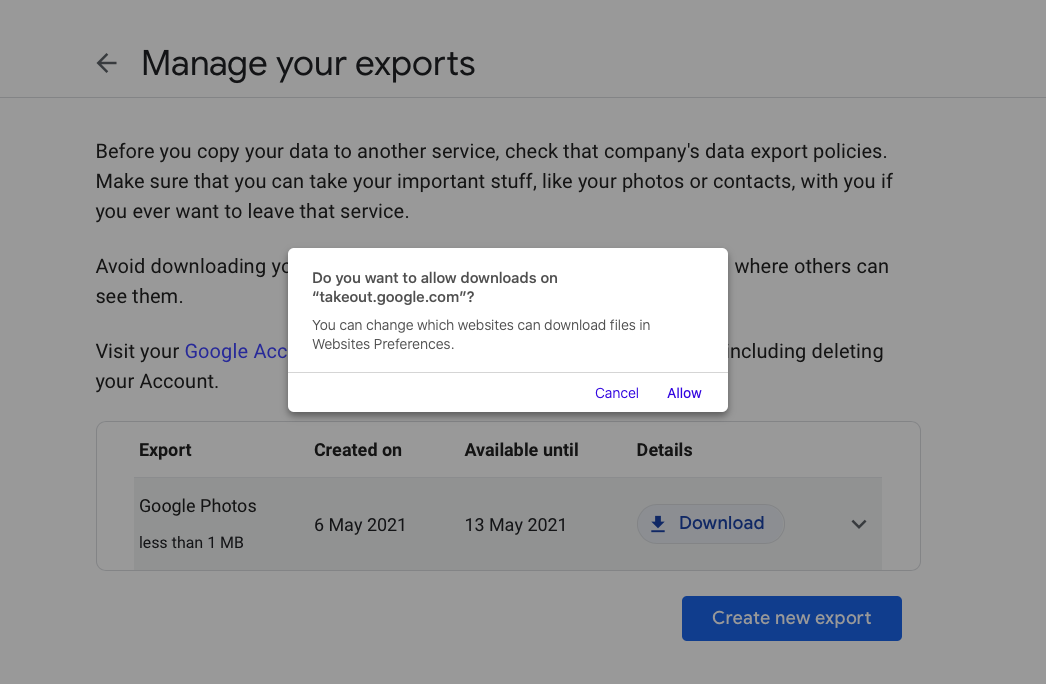This screenshot has width=1046, height=684.
Task: Expand the Google Photos export details chevron
Action: [858, 524]
